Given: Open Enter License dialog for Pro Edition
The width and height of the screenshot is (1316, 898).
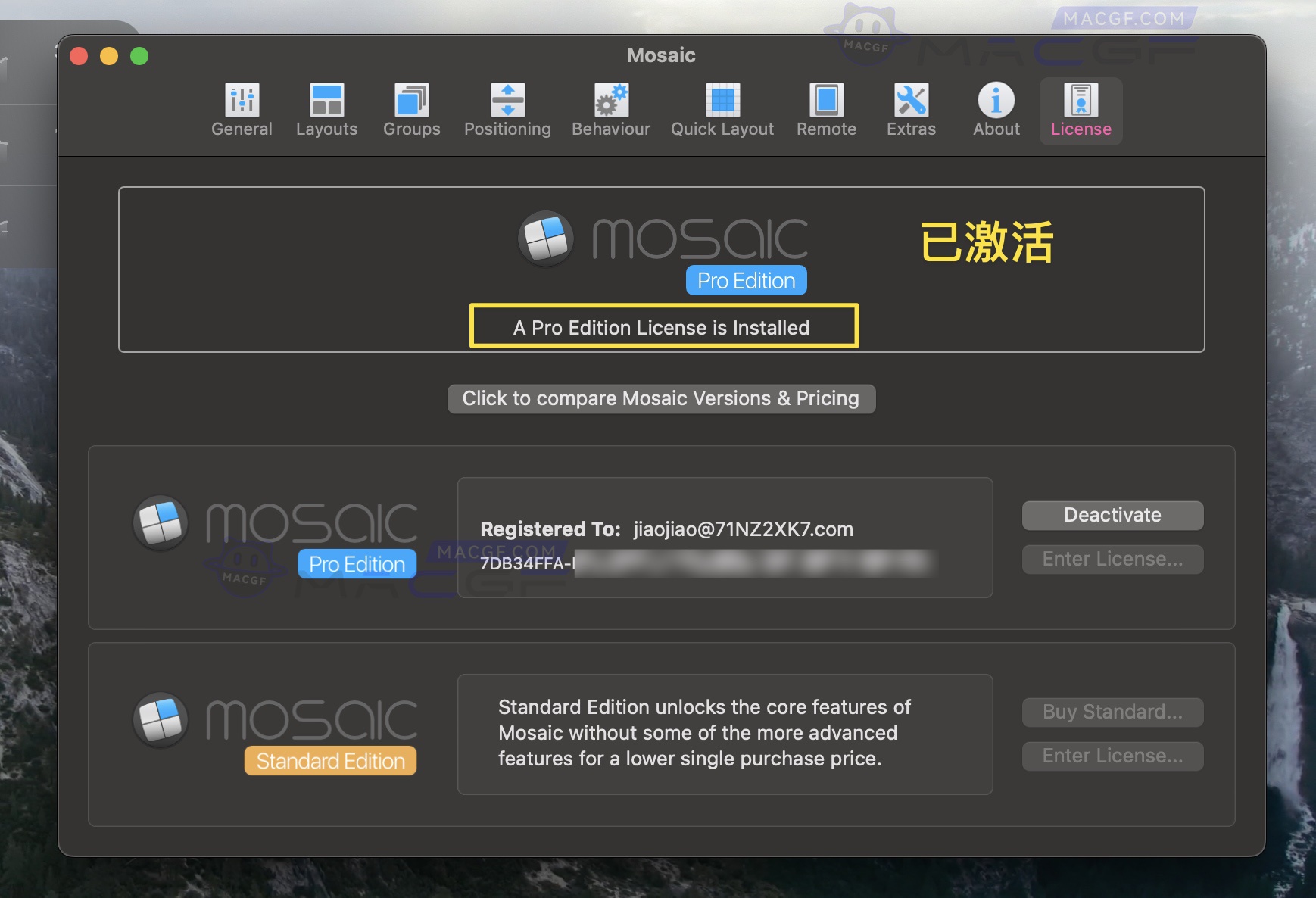Looking at the screenshot, I should pos(1112,559).
